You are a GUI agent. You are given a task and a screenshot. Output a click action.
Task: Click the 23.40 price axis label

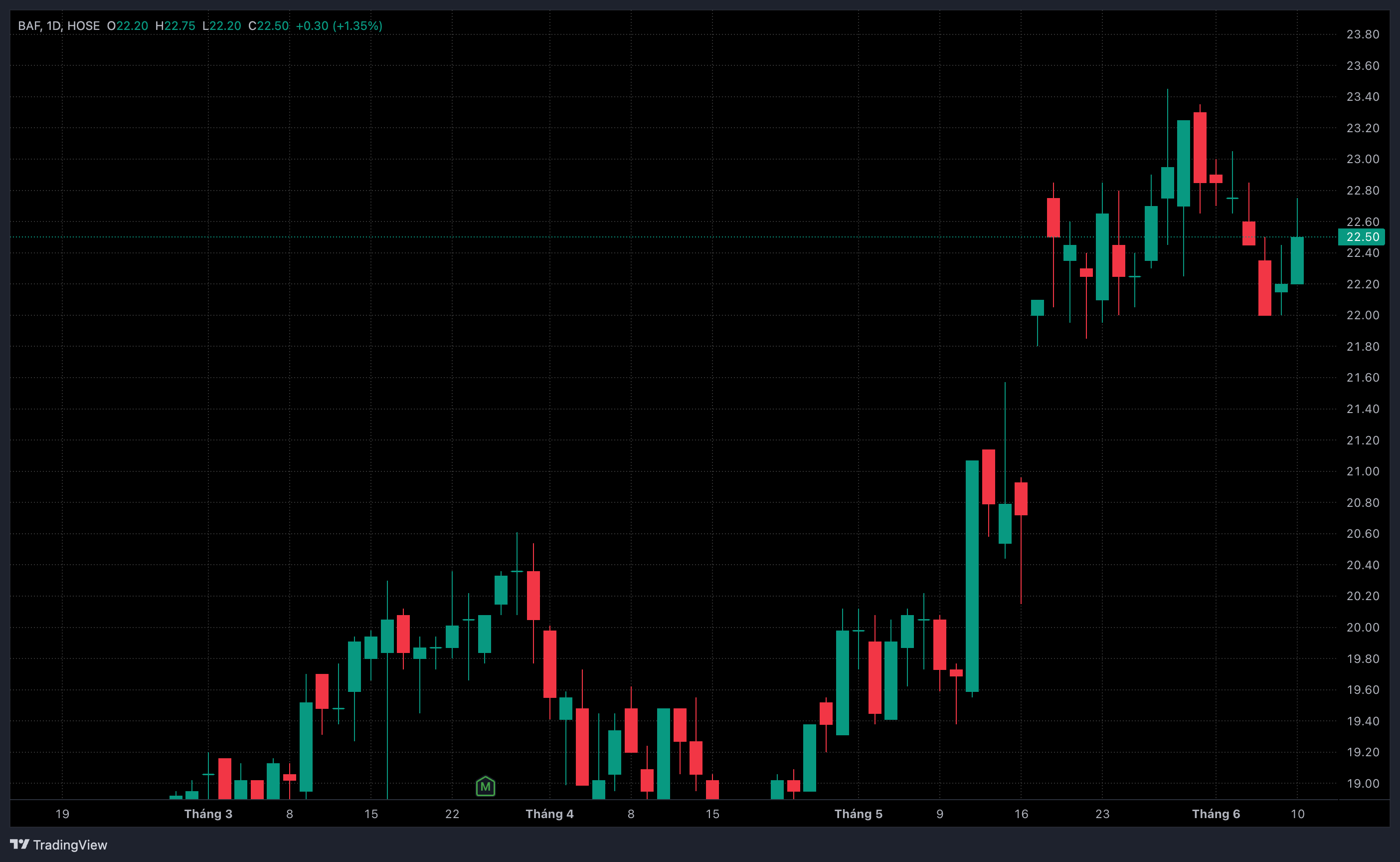(1363, 96)
